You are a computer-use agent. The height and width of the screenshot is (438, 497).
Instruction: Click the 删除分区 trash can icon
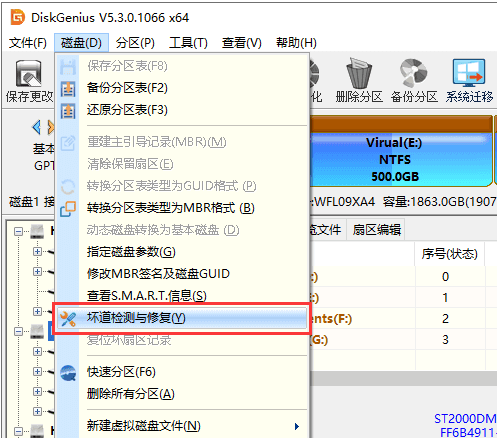359,74
